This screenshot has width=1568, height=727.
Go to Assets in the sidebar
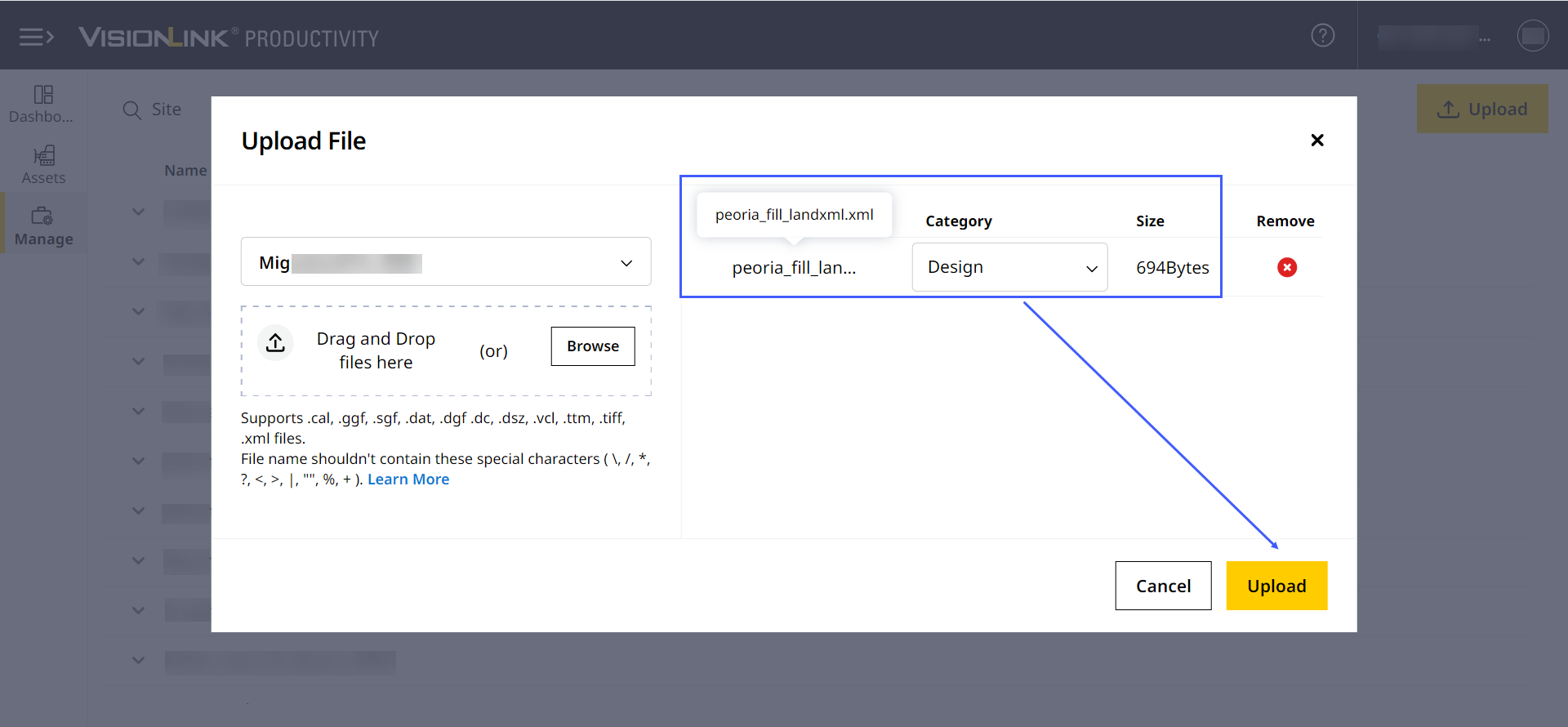43,165
